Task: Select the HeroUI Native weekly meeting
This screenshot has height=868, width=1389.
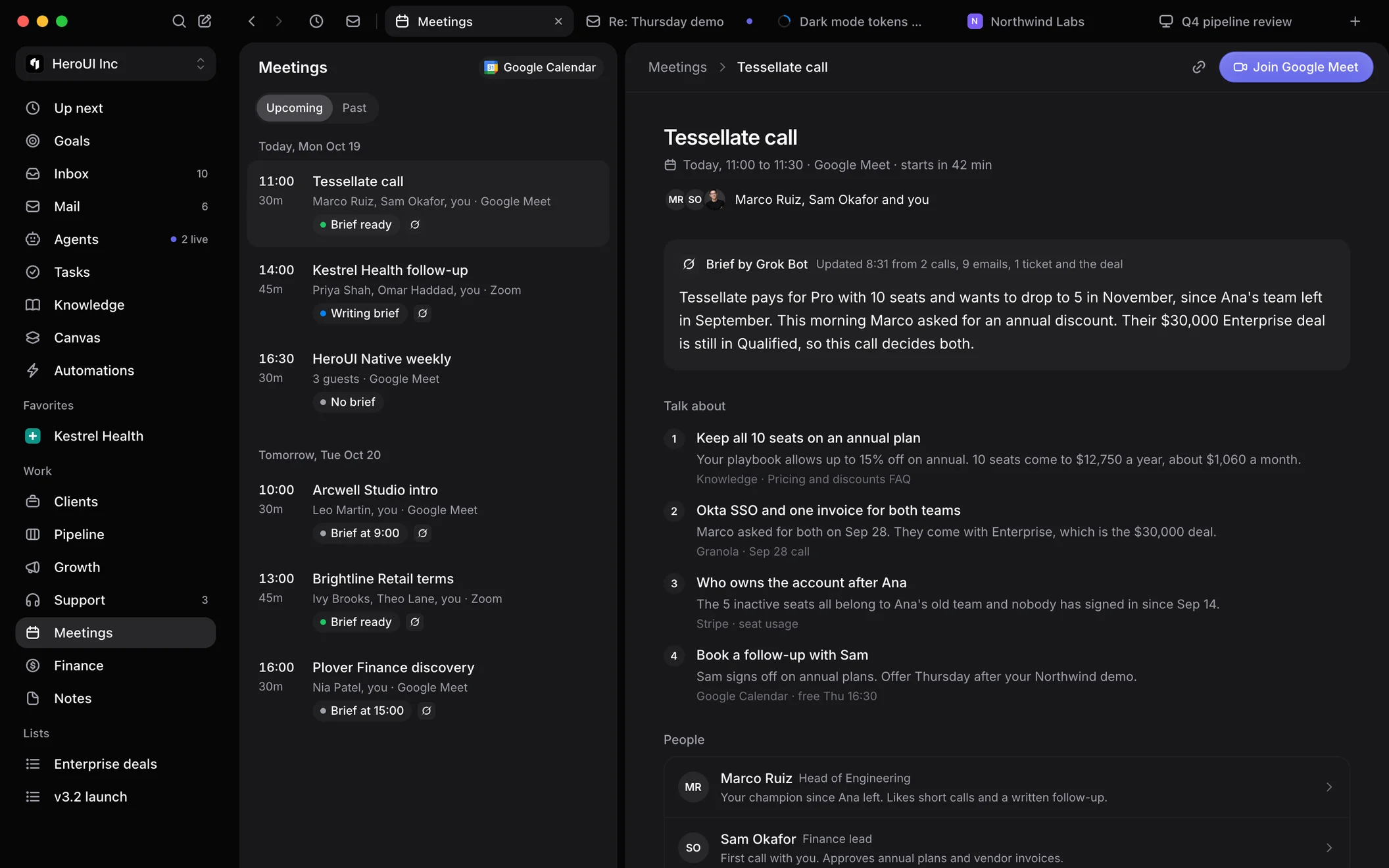Action: click(x=428, y=381)
